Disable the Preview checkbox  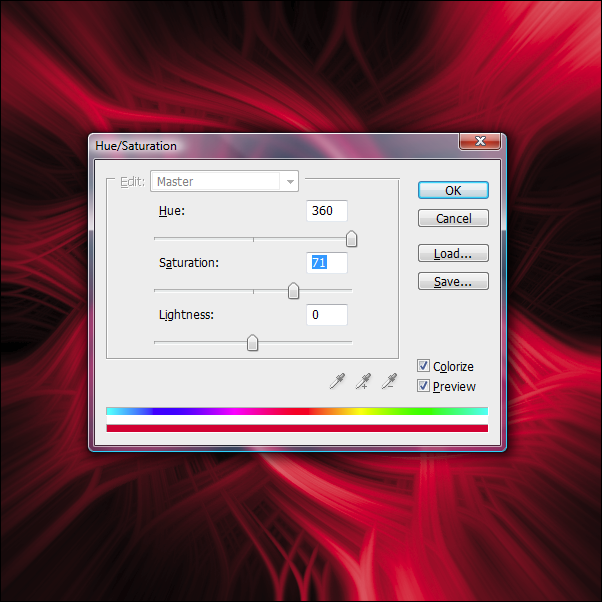[424, 386]
